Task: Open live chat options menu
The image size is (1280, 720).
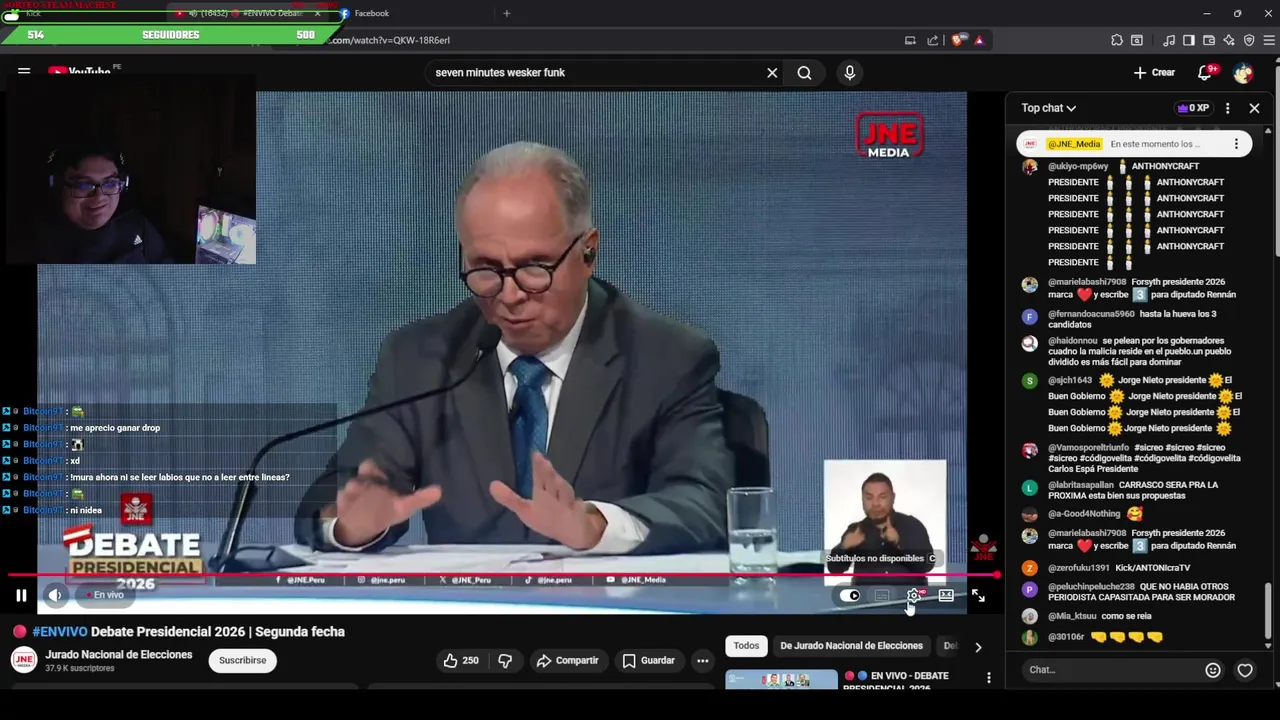Action: (x=1228, y=108)
